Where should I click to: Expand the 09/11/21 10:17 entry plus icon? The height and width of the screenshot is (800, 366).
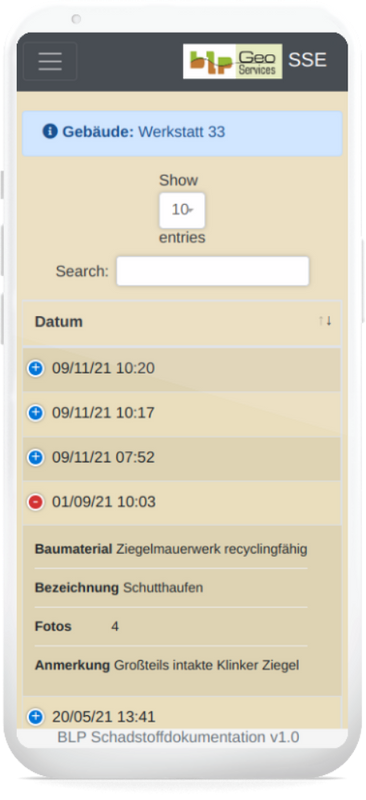[35, 412]
